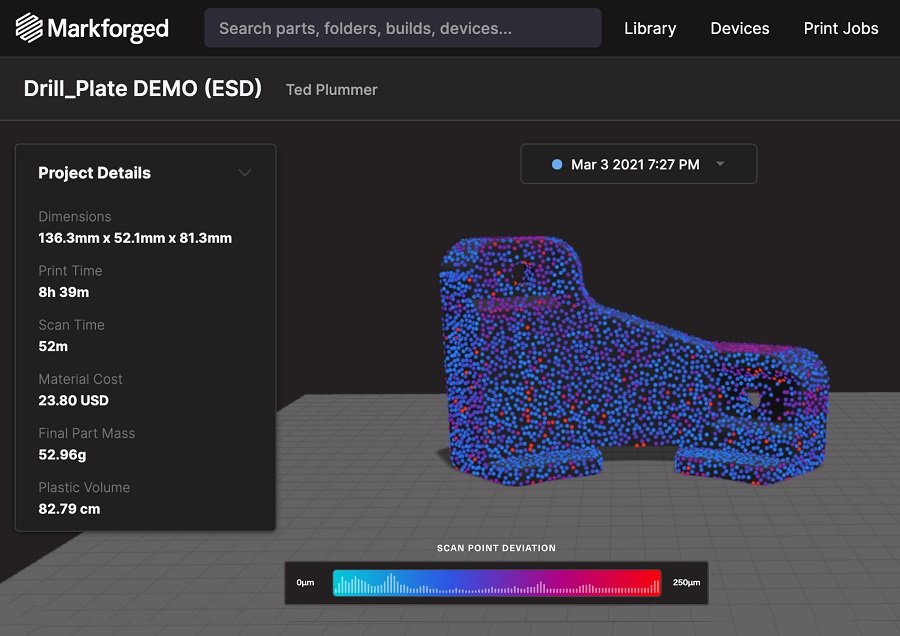Screen dimensions: 900x636
Task: Open Print Jobs in the top navigation
Action: 841,28
